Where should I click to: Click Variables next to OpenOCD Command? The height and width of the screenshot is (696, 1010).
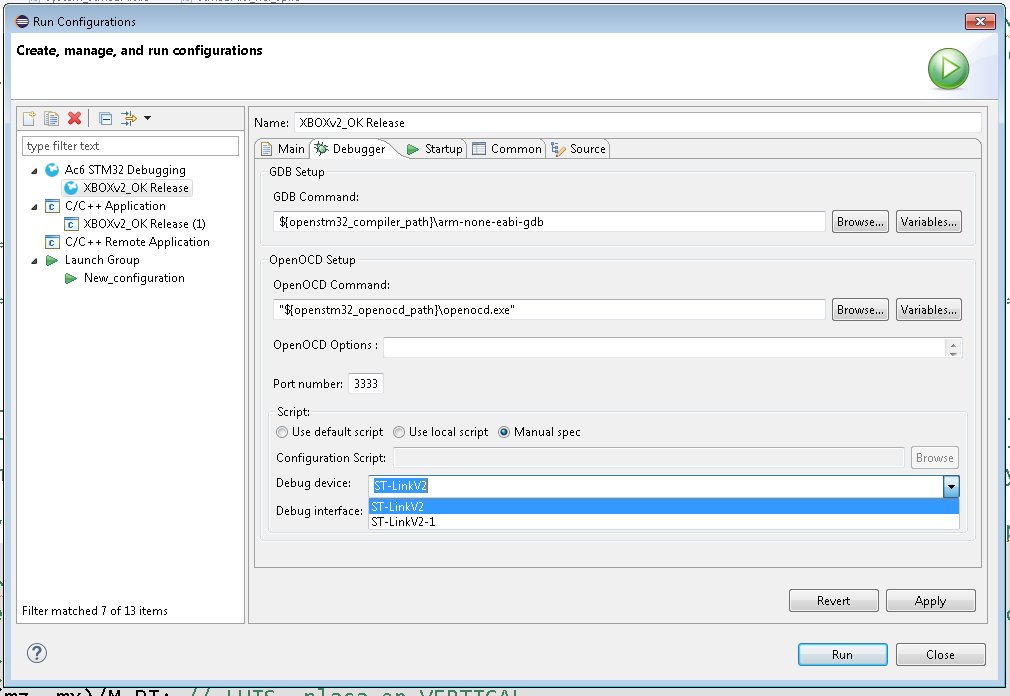[x=928, y=310]
